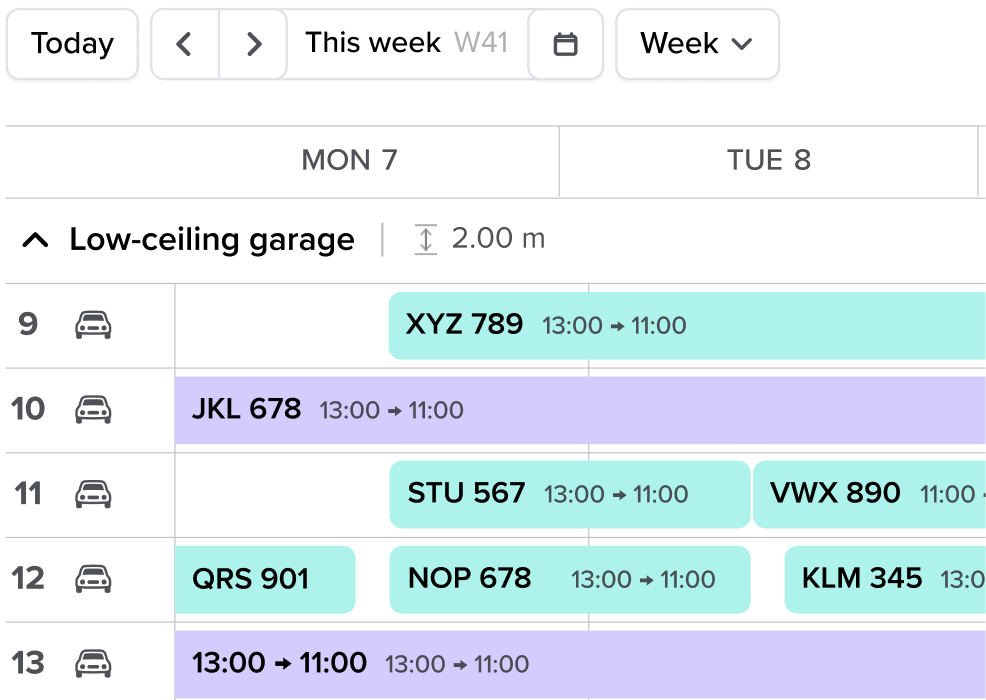Click car icon for space 12
The width and height of the screenshot is (986, 700).
click(93, 579)
